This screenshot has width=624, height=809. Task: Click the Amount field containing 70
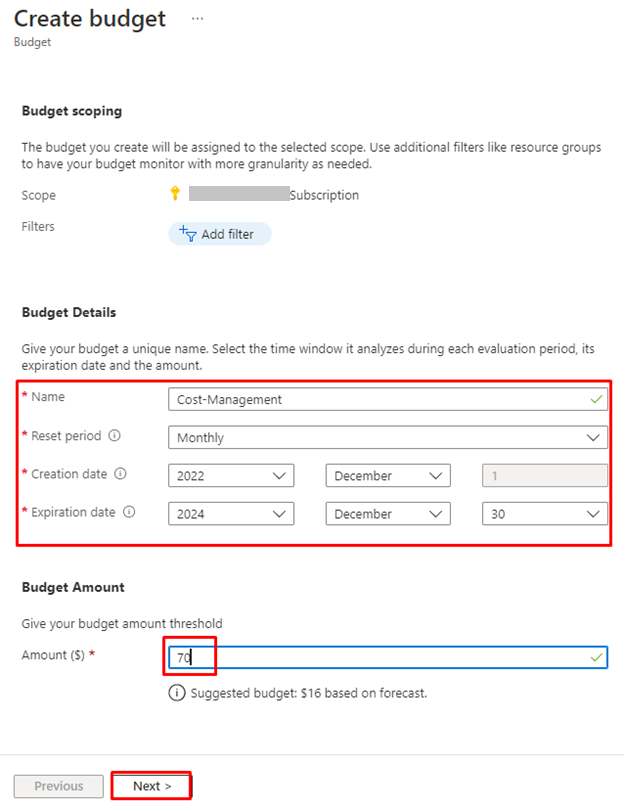pos(300,657)
